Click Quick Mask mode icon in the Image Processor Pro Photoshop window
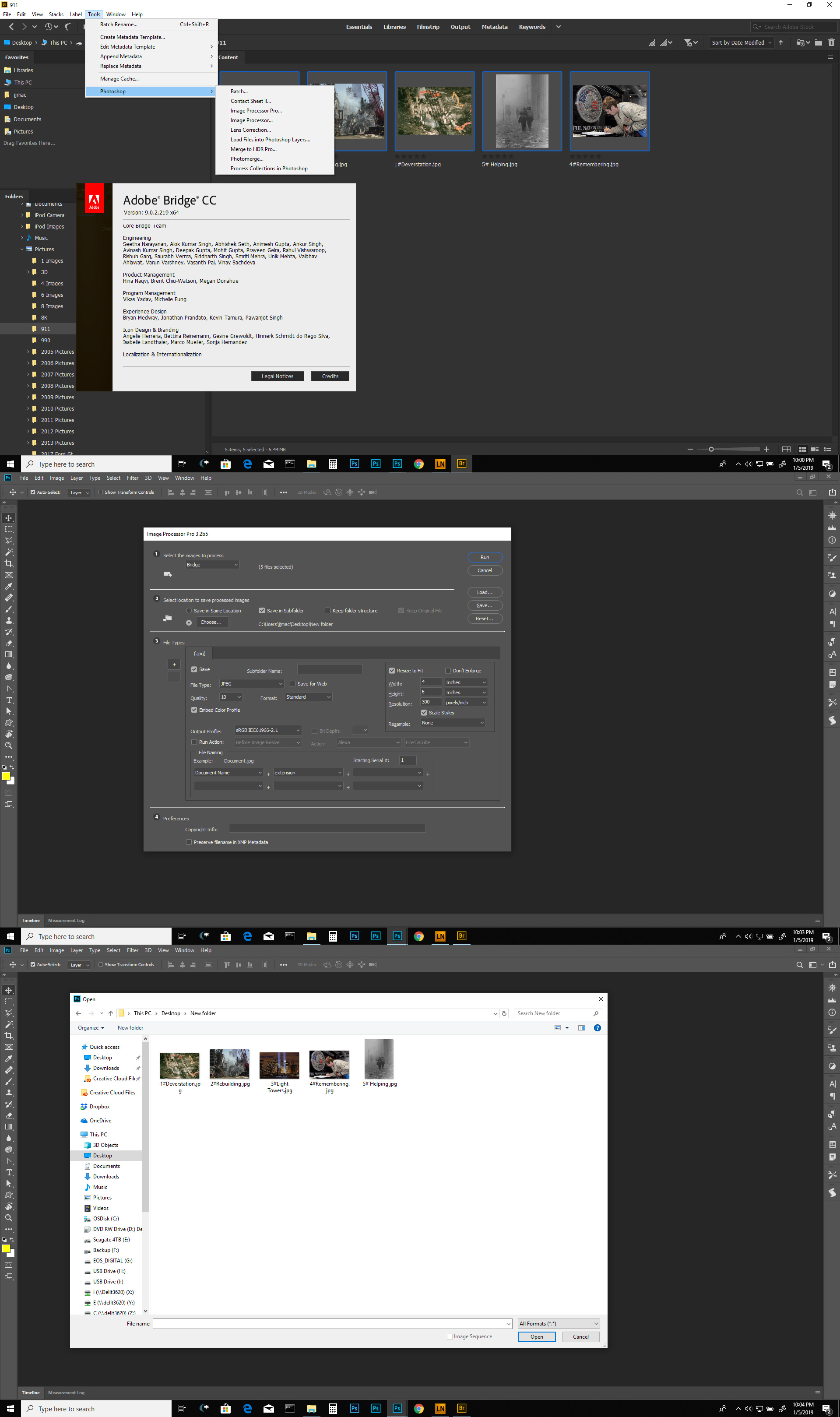 point(8,792)
